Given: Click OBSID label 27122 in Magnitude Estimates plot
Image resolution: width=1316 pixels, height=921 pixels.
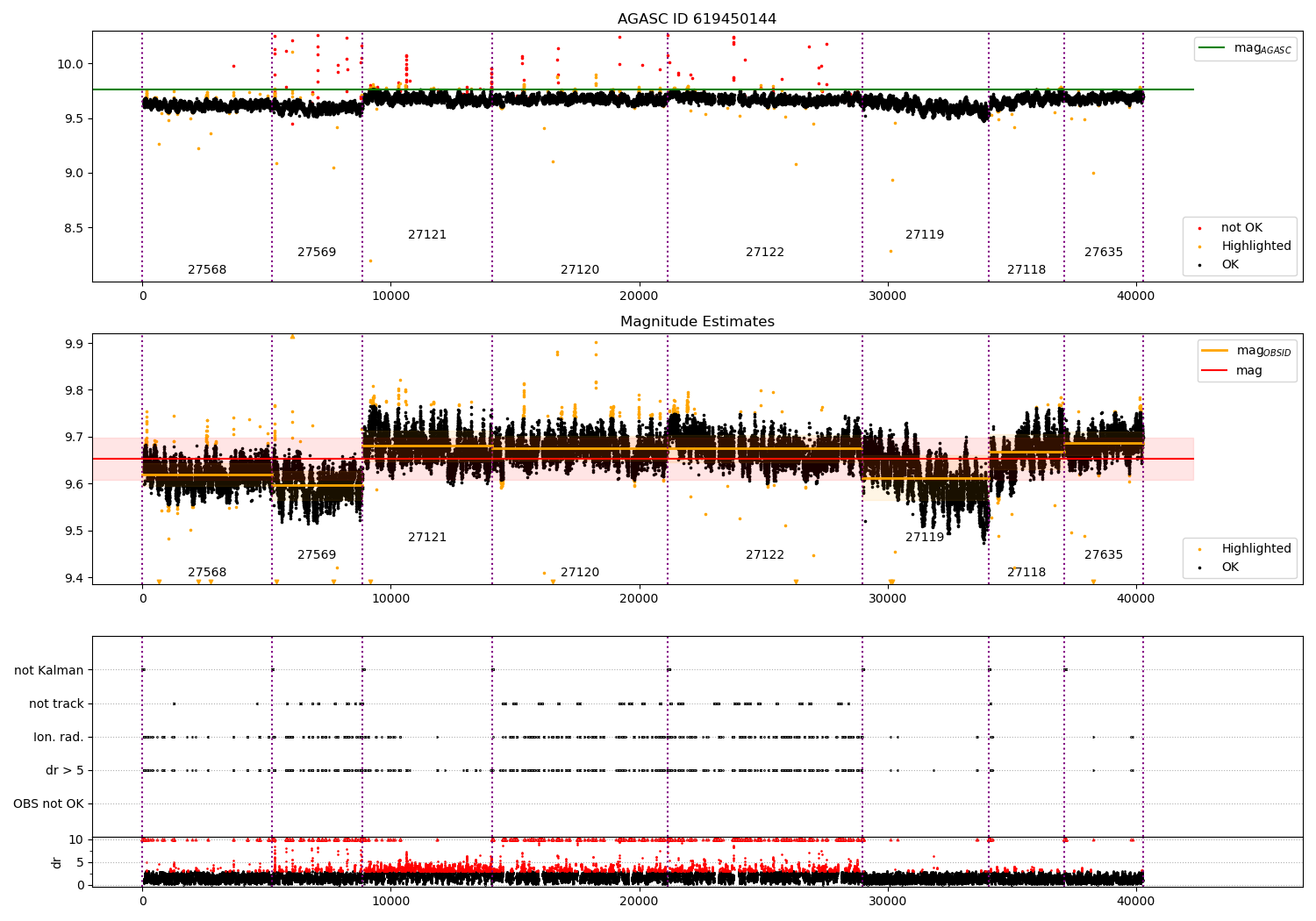Looking at the screenshot, I should (x=765, y=555).
